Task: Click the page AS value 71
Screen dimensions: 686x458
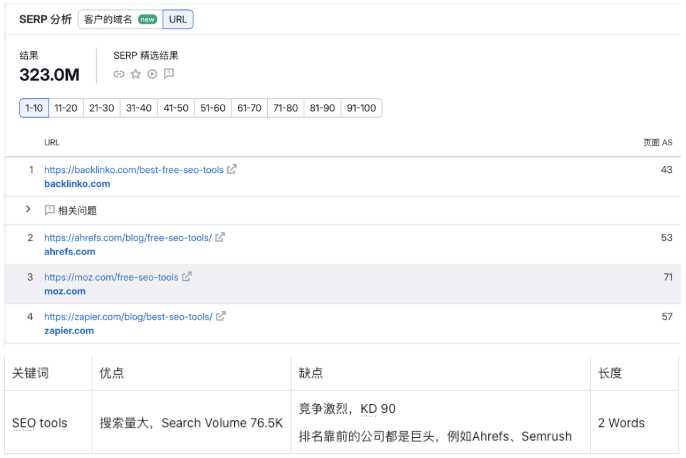Action: 668,277
